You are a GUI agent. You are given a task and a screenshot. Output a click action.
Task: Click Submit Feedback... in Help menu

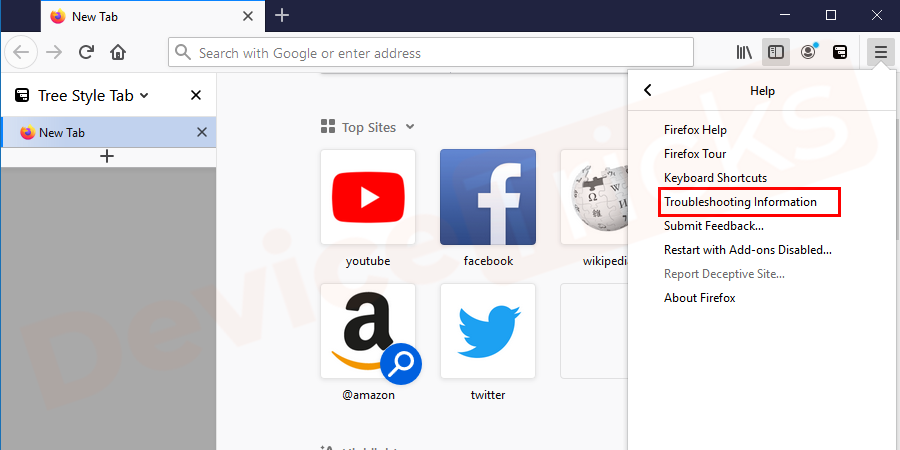coord(713,226)
